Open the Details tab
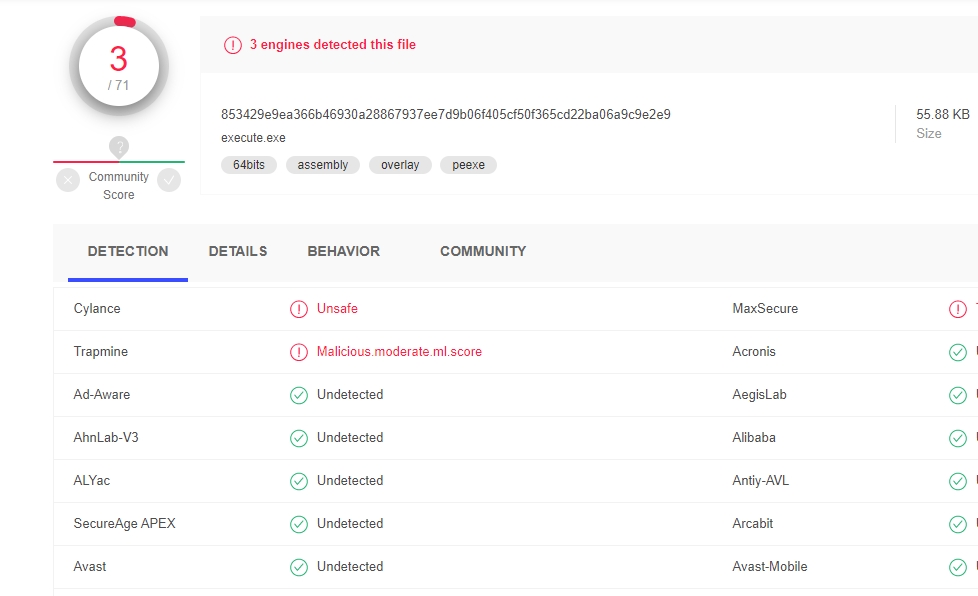Viewport: 978px width, 596px height. pos(238,252)
